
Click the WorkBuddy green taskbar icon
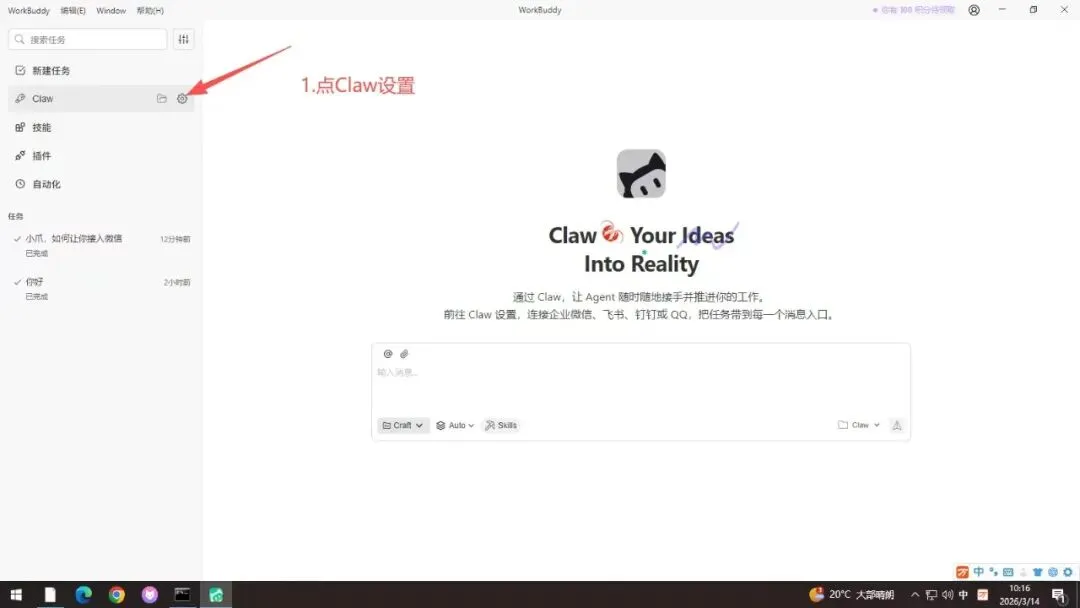point(216,594)
